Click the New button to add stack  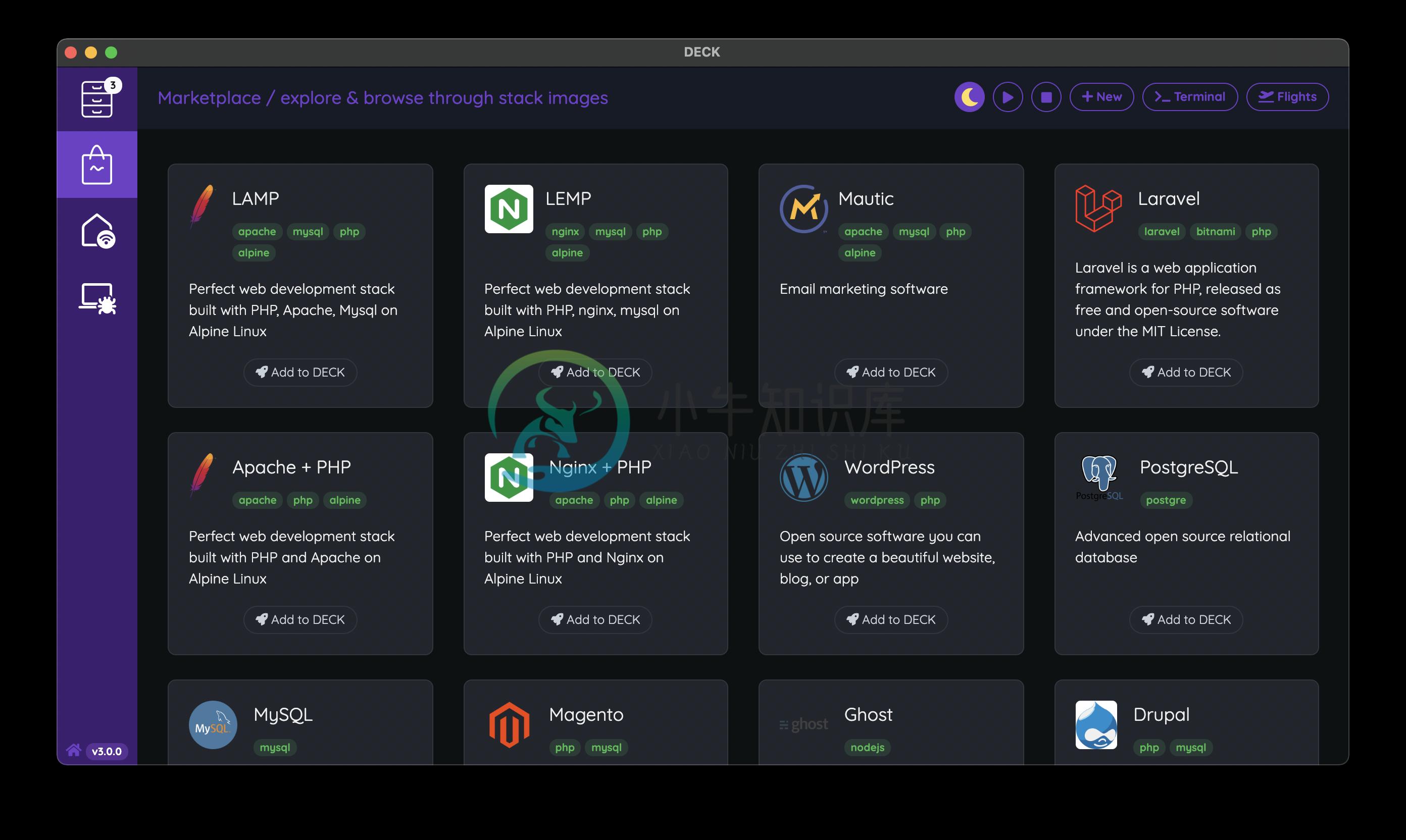click(x=1100, y=96)
